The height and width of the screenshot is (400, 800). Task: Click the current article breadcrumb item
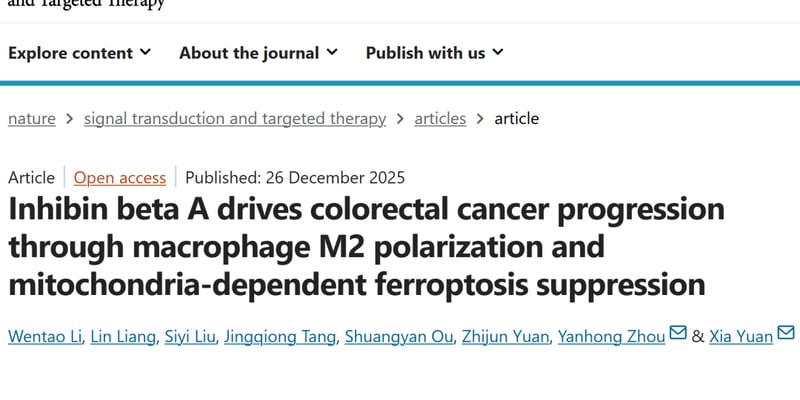[516, 118]
